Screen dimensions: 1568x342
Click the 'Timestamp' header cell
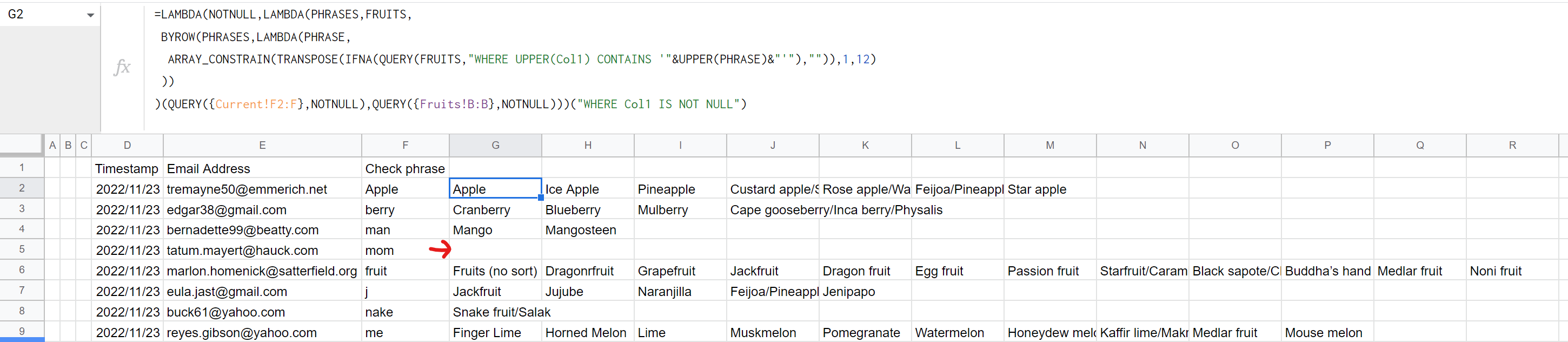(127, 169)
